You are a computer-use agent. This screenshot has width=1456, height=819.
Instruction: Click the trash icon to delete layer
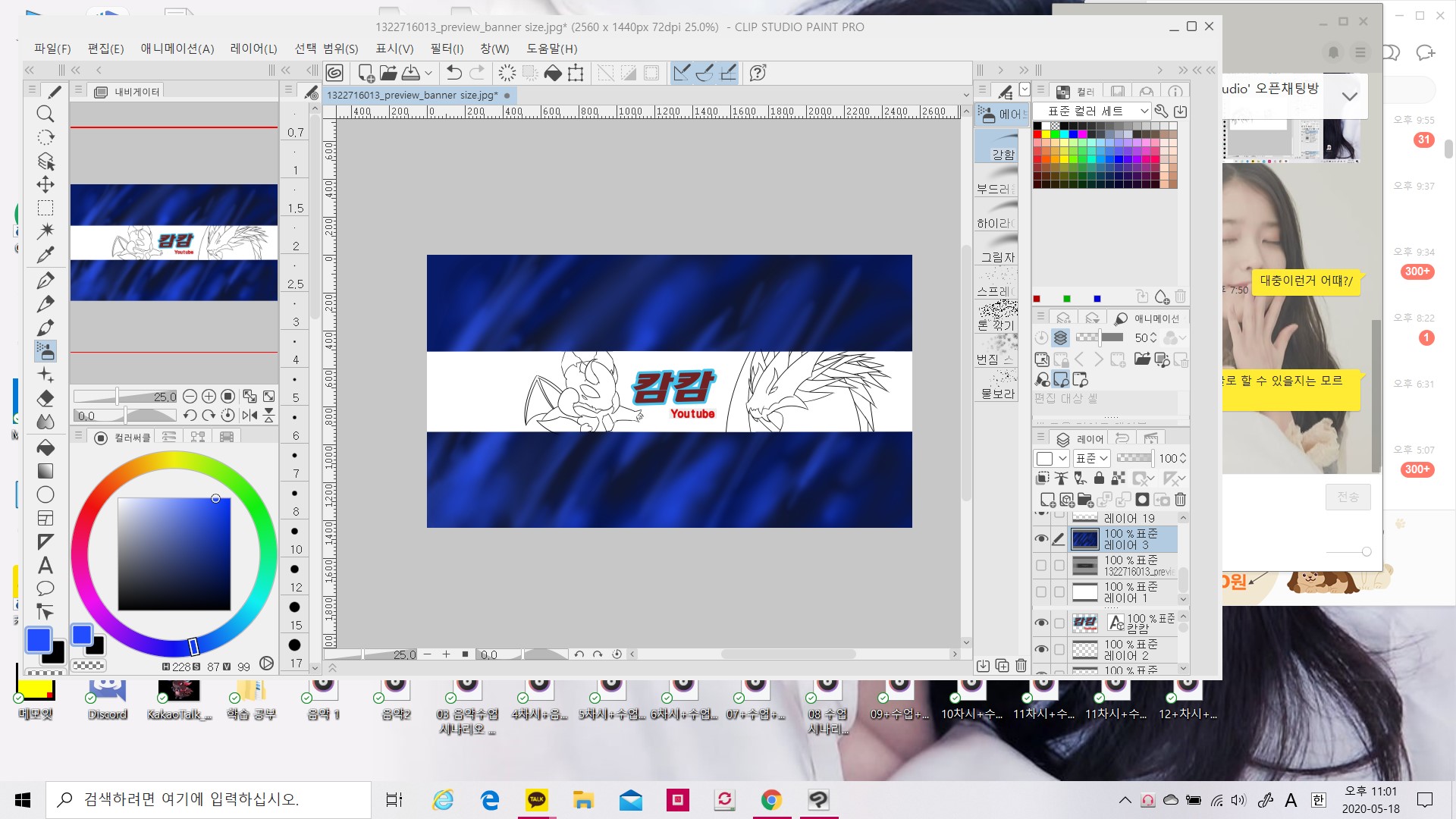(x=1180, y=500)
